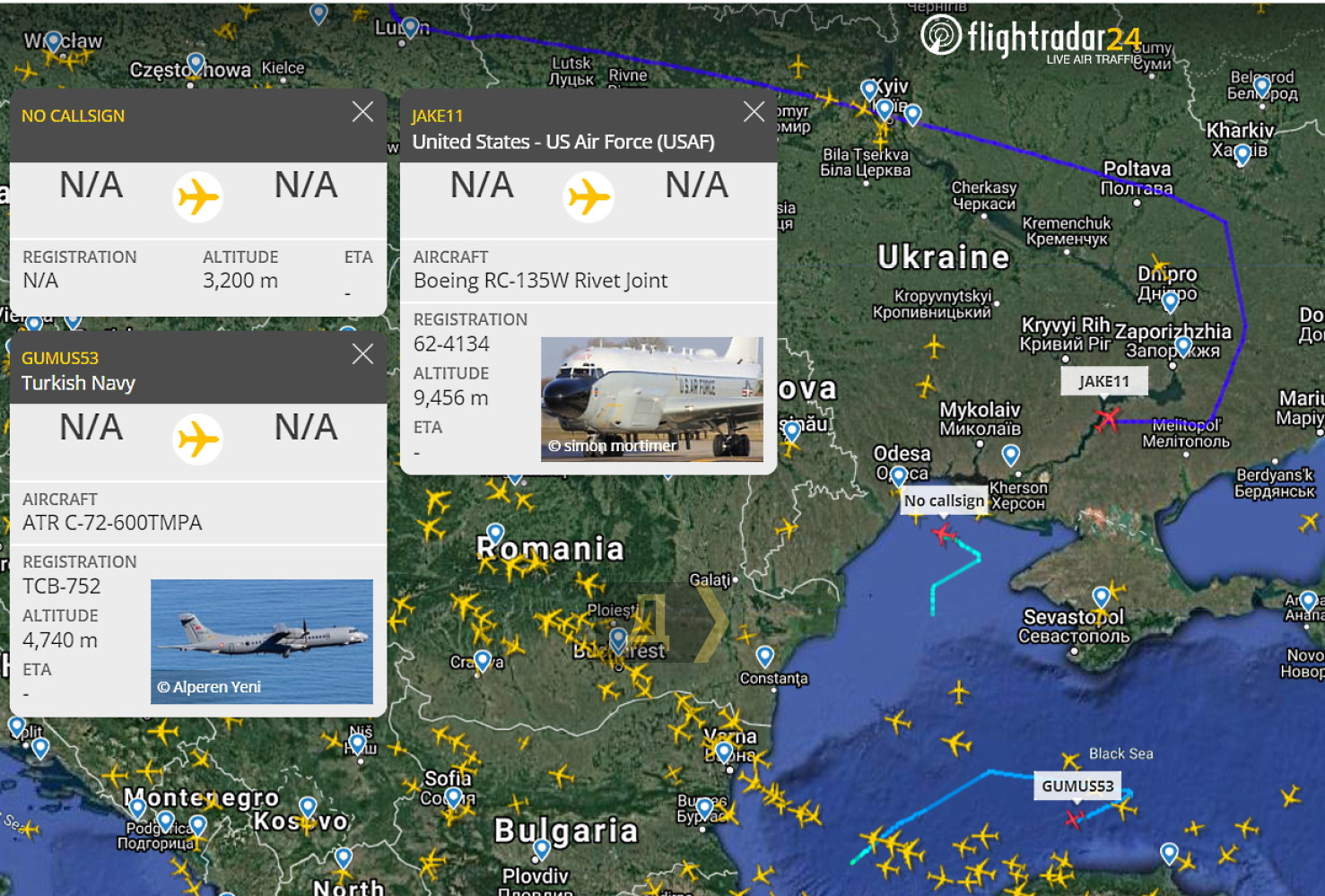Select the red No callsign aircraft near Odesa
Viewport: 1325px width, 896px height.
click(x=943, y=534)
